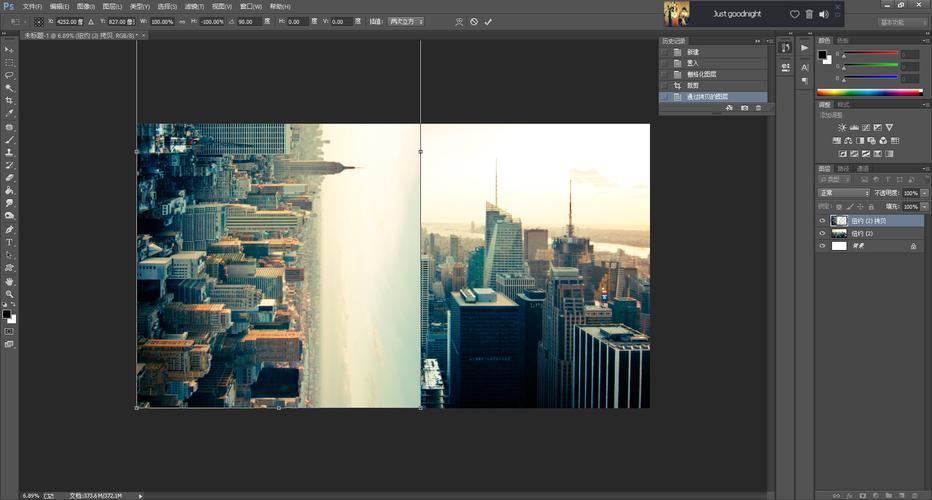The height and width of the screenshot is (500, 932).
Task: Open the interpolation 两次立方 dropdown
Action: click(405, 21)
